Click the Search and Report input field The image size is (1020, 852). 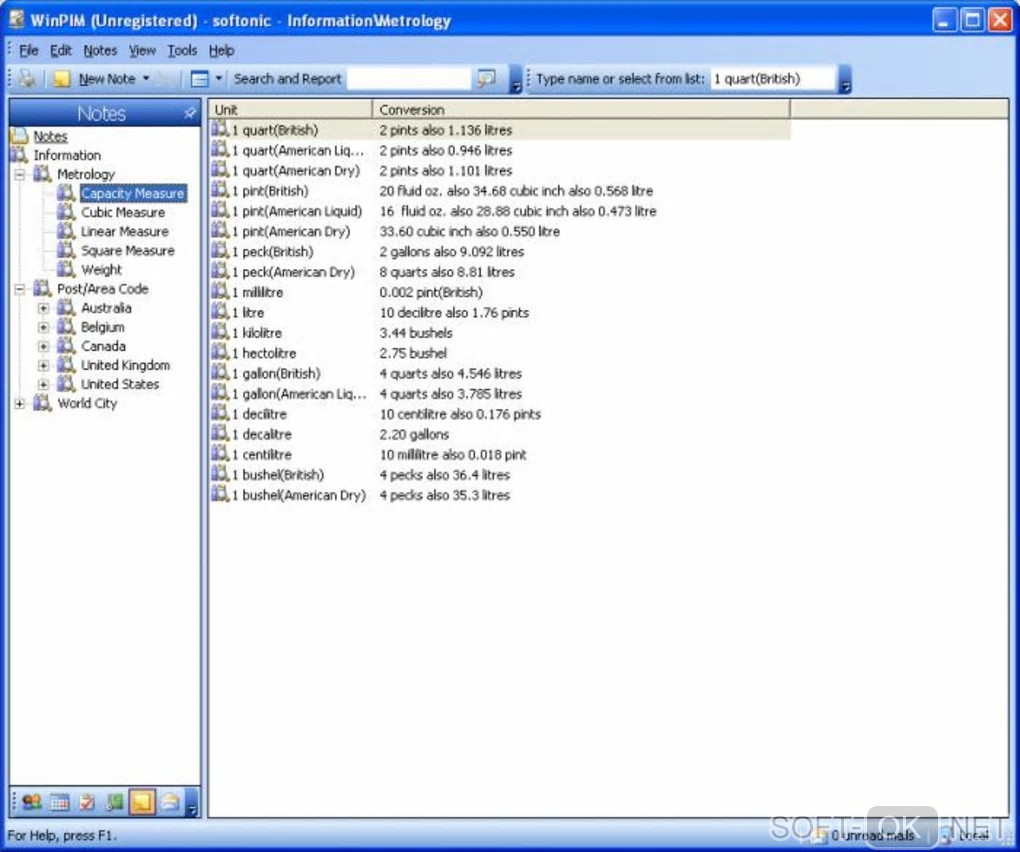point(408,79)
